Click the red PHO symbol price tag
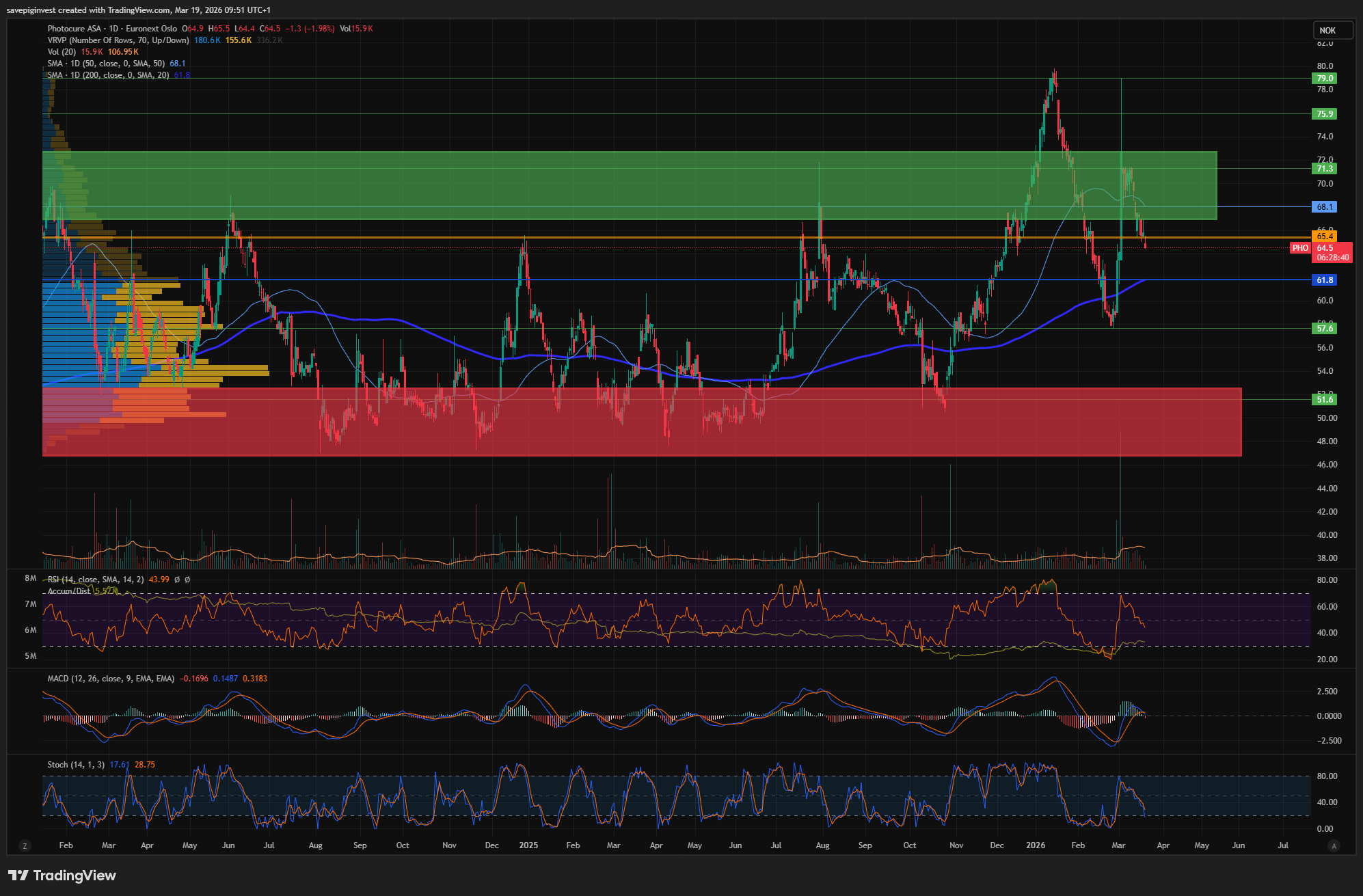Image resolution: width=1363 pixels, height=896 pixels. pos(1299,248)
